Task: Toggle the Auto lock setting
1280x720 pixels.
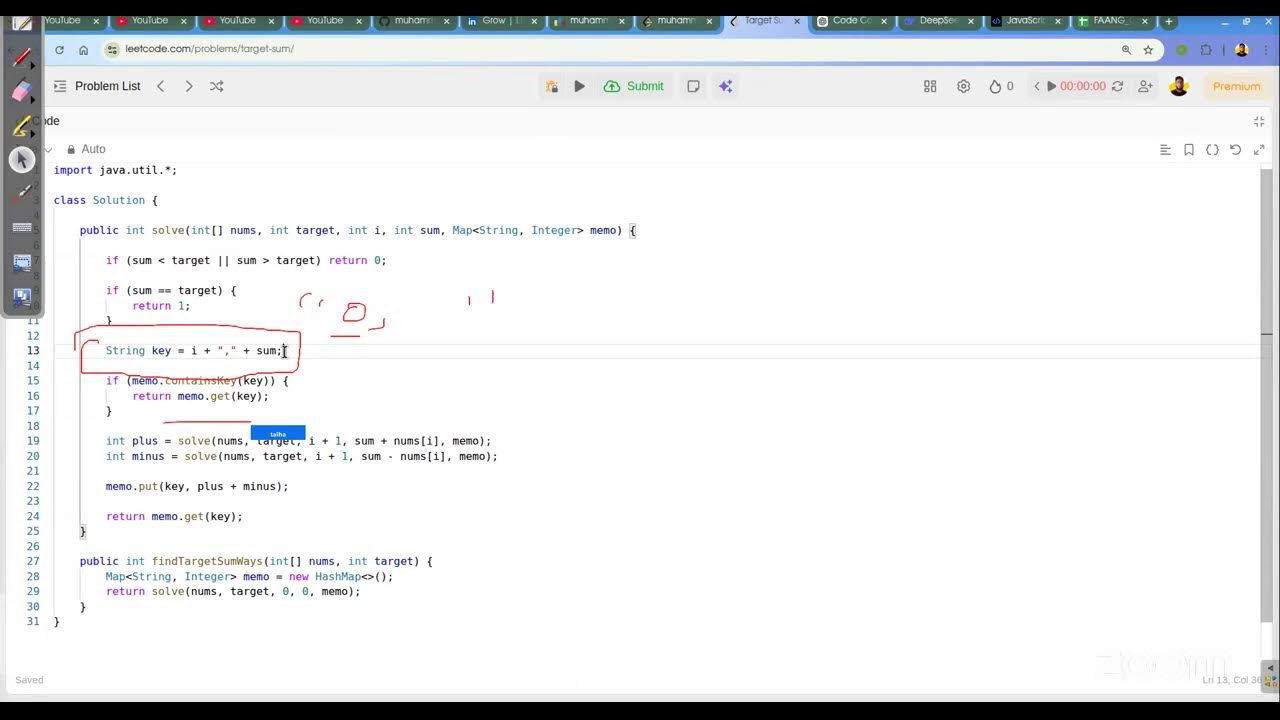Action: pyautogui.click(x=86, y=149)
